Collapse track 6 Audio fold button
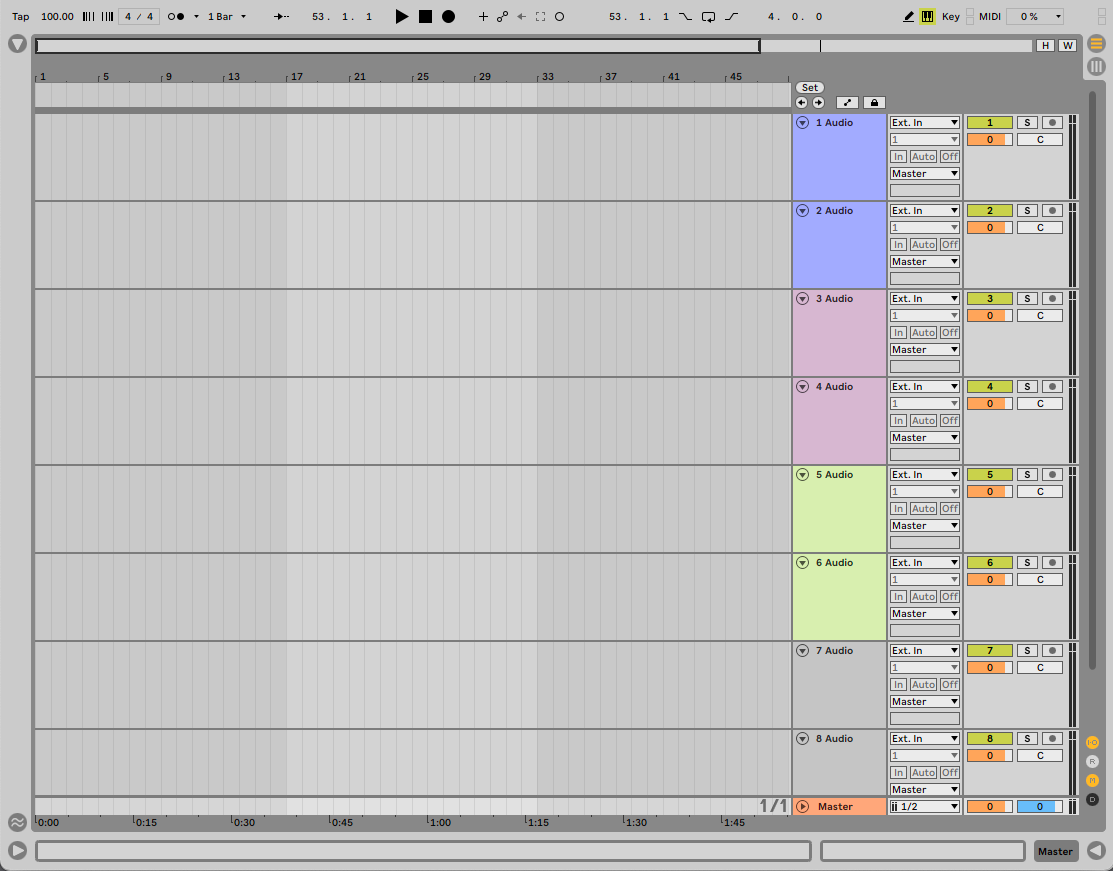 click(x=802, y=563)
